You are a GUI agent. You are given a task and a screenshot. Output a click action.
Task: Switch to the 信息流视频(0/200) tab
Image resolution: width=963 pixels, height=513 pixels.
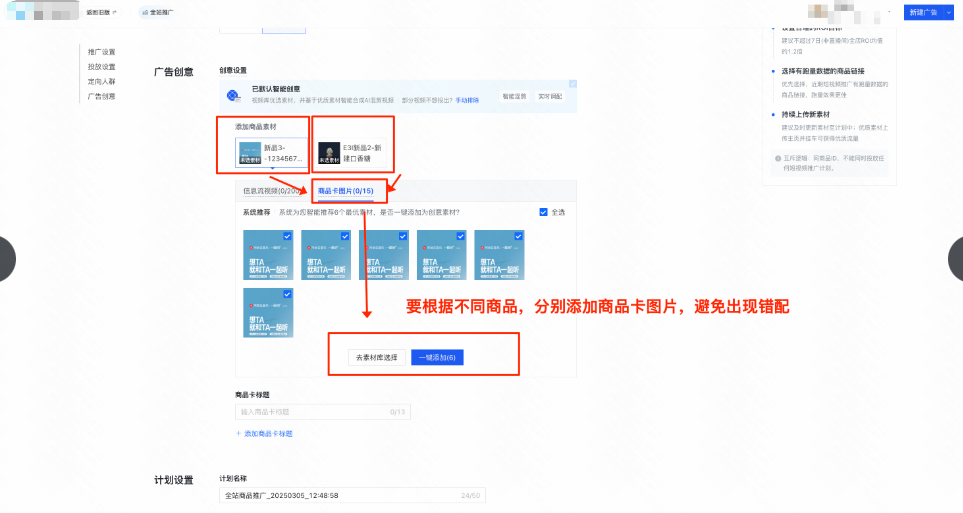click(272, 191)
